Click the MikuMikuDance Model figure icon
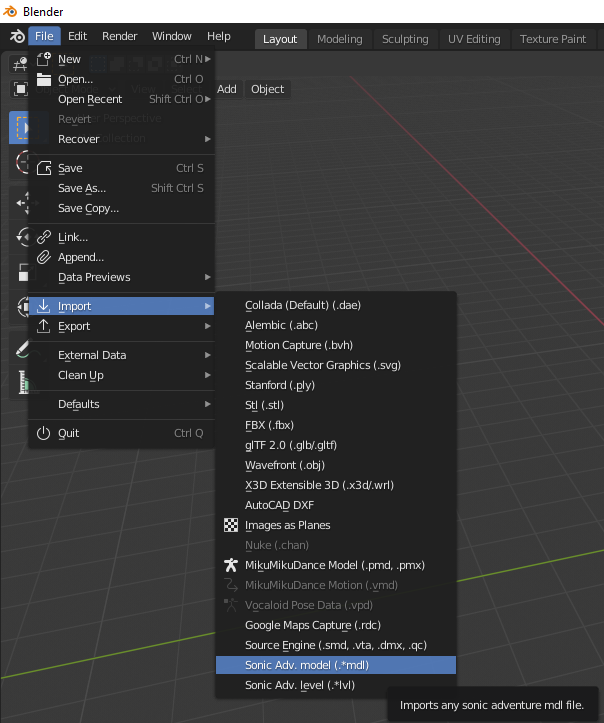This screenshot has width=604, height=723. tap(231, 565)
